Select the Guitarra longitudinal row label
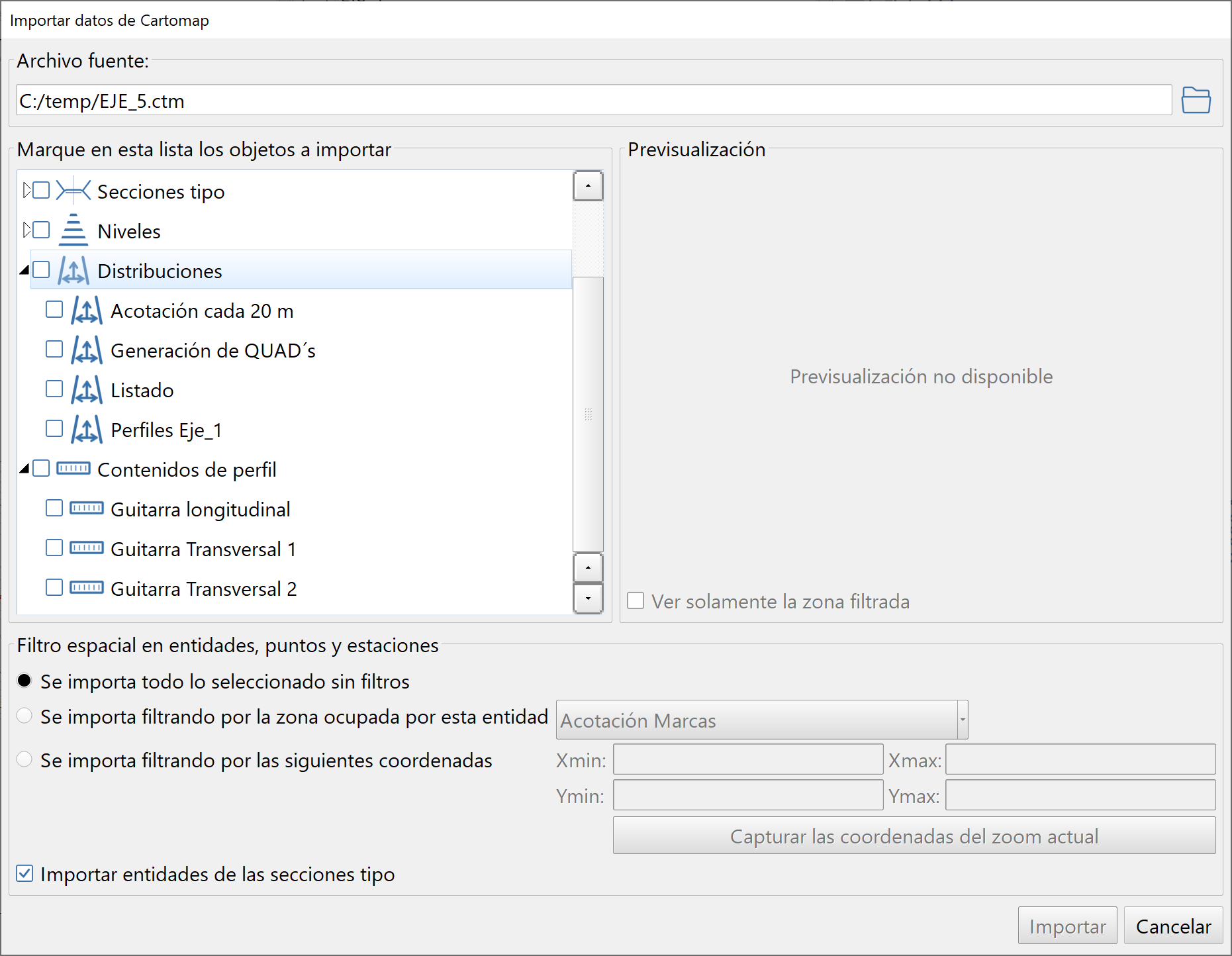The image size is (1232, 956). [200, 509]
